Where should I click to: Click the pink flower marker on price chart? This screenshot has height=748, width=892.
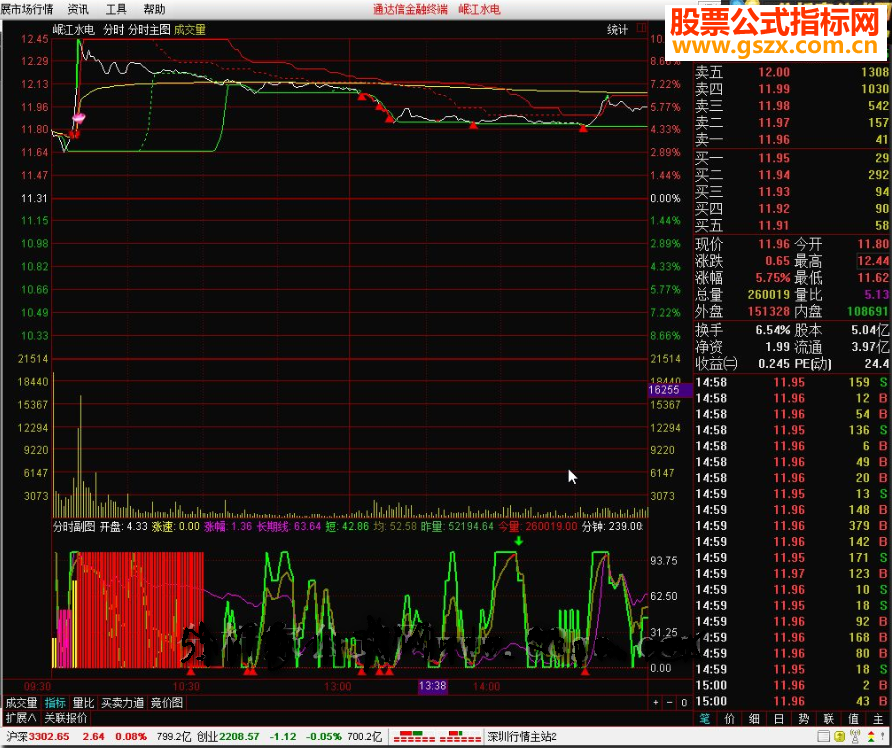(x=79, y=118)
